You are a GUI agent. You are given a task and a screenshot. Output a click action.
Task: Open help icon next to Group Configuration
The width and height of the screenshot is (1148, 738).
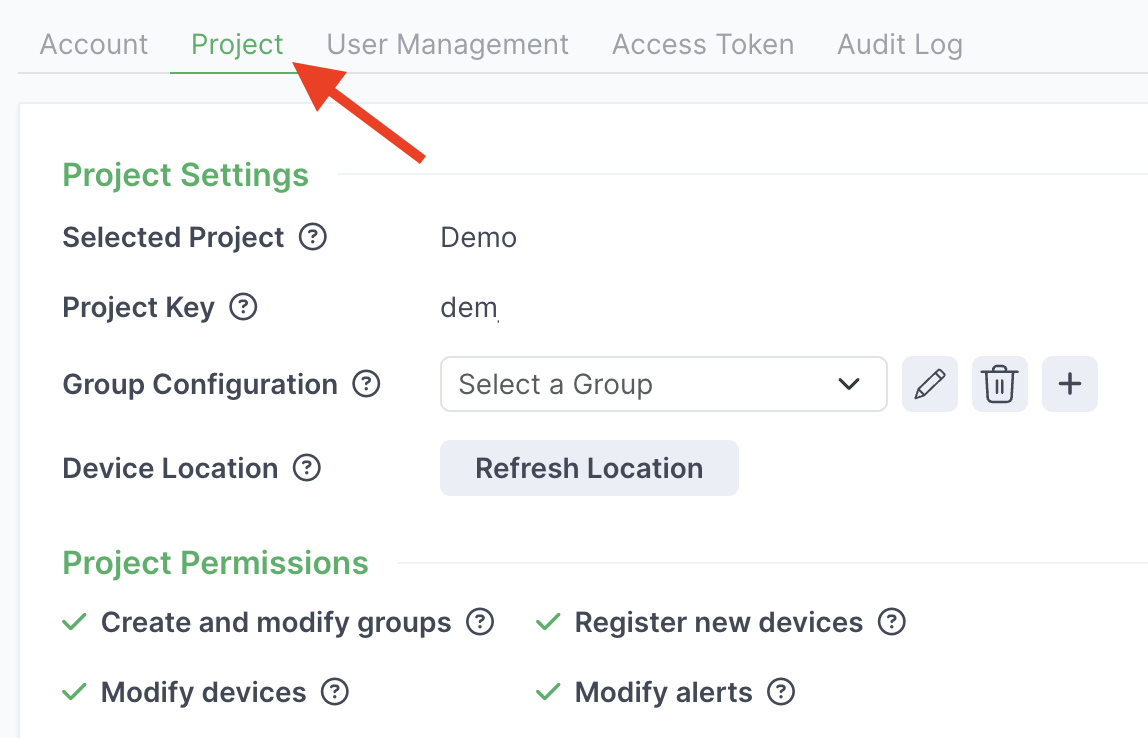[x=366, y=384]
